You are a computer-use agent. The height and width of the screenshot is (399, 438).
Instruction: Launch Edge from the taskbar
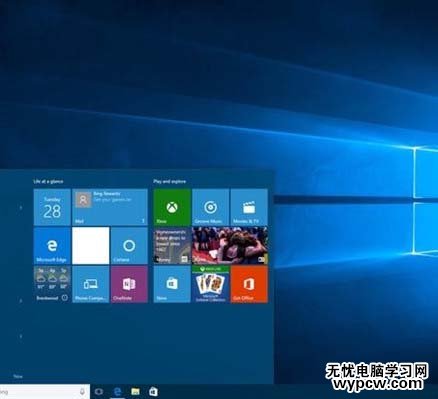pos(117,392)
